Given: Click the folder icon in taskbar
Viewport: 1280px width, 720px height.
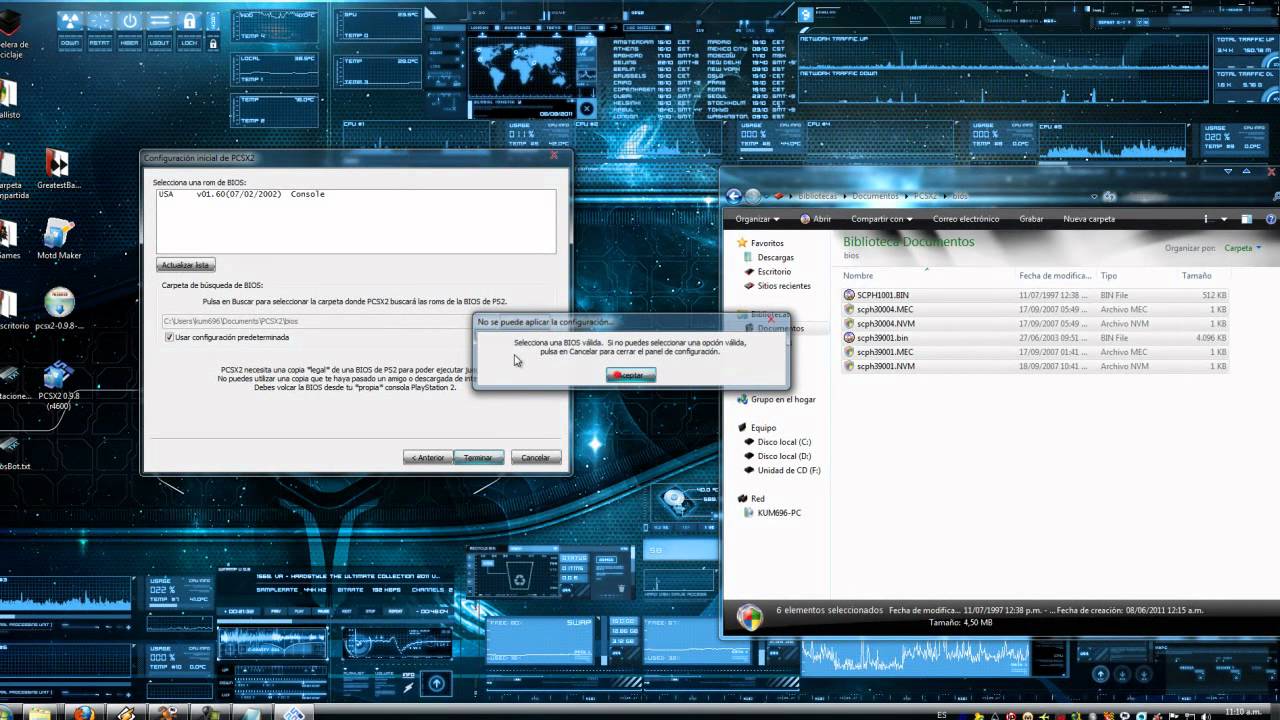Looking at the screenshot, I should pos(39,713).
